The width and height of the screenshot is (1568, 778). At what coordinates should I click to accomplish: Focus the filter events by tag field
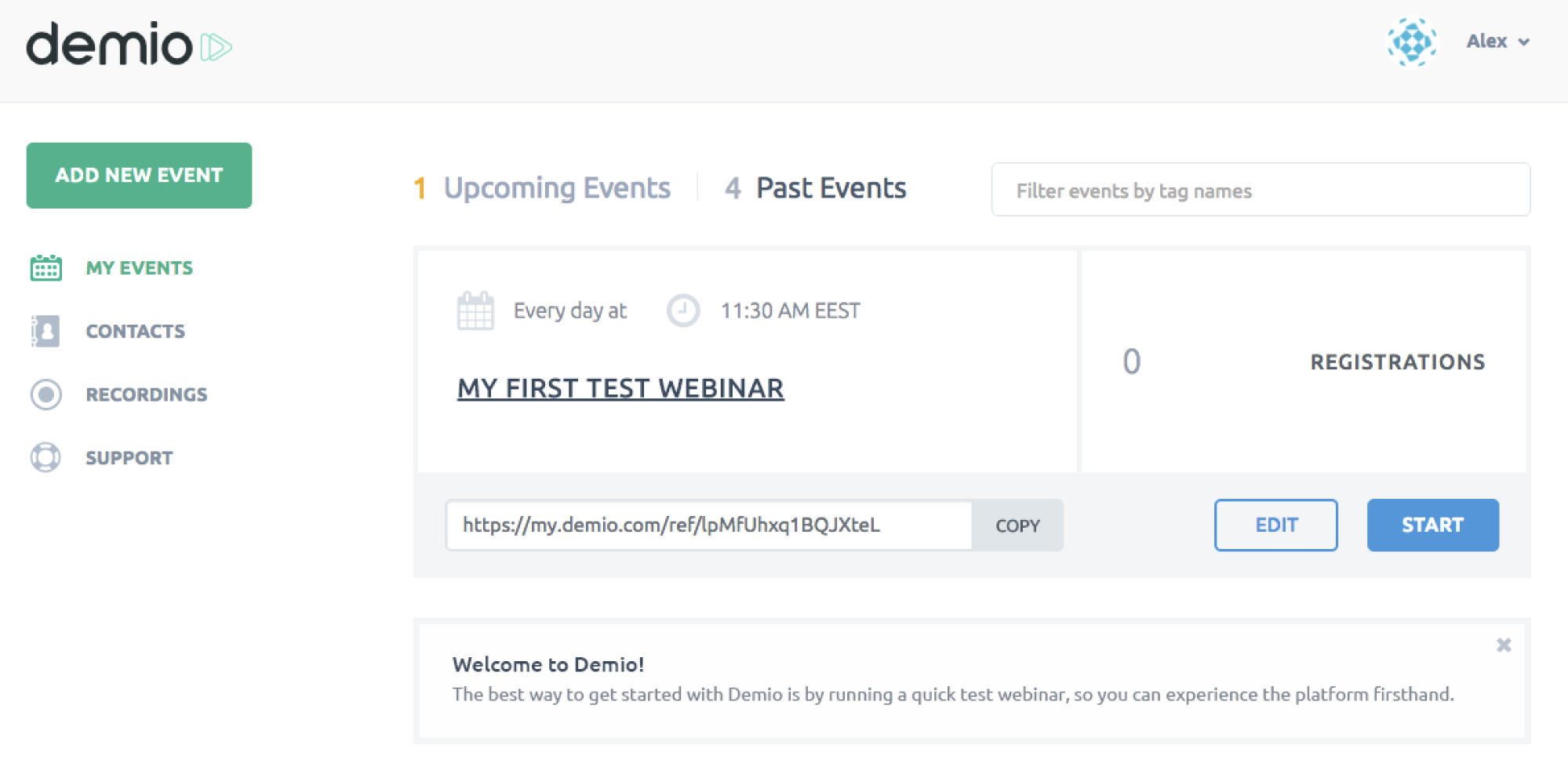pos(1261,190)
